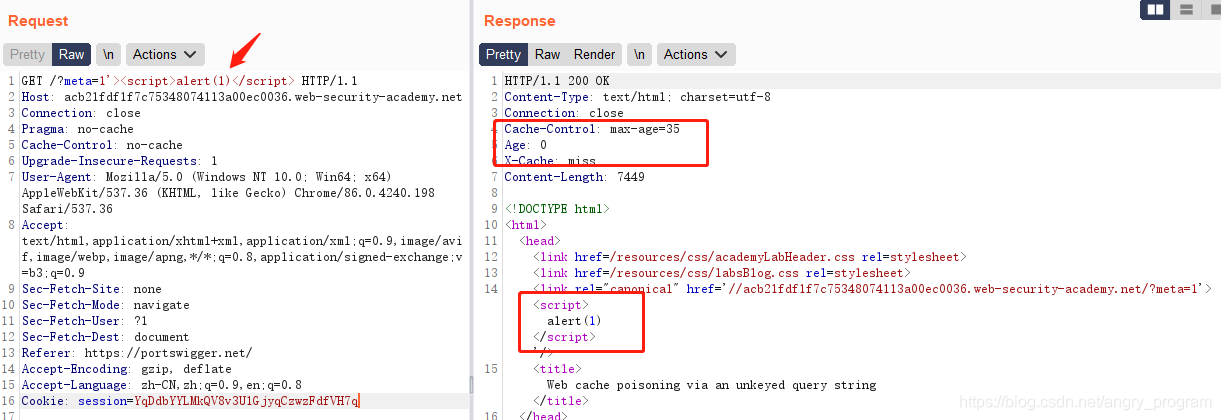The height and width of the screenshot is (420, 1221).
Task: Click the X-Cache: miss response header
Action: coord(550,161)
